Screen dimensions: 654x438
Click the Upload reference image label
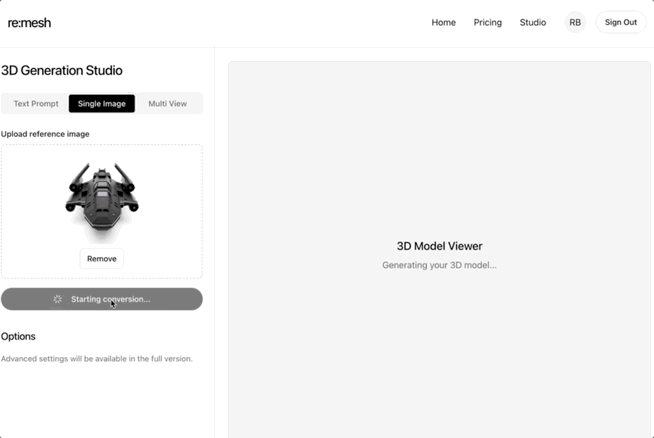pos(45,134)
